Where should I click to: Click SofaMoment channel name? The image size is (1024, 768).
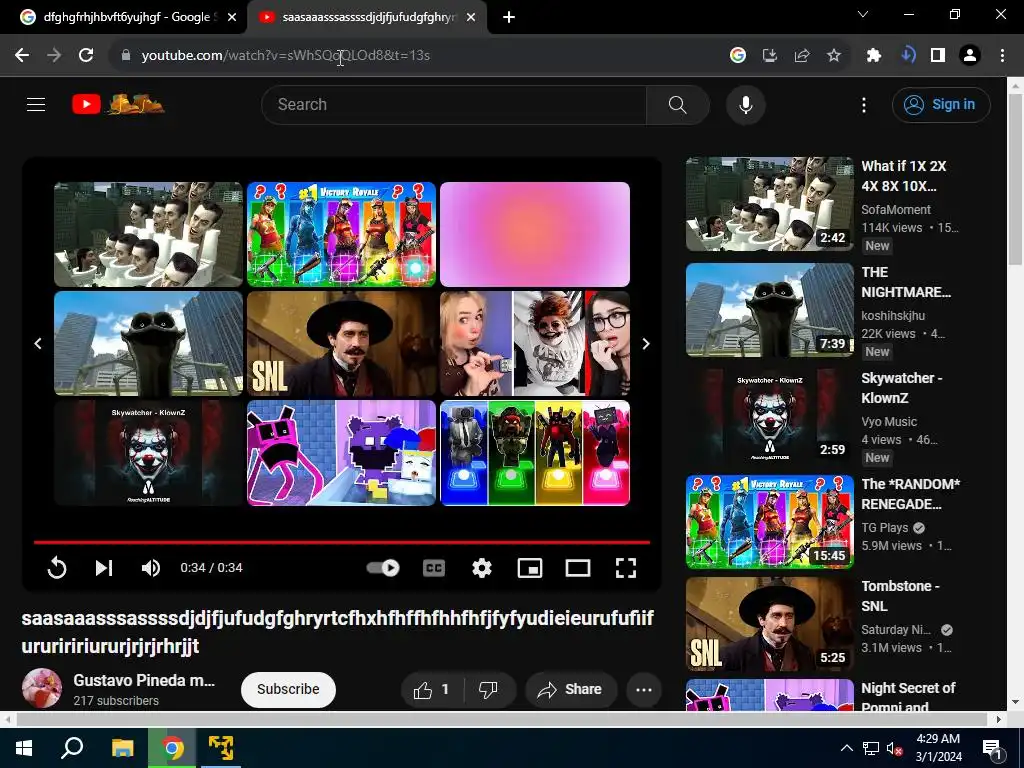[x=896, y=210]
